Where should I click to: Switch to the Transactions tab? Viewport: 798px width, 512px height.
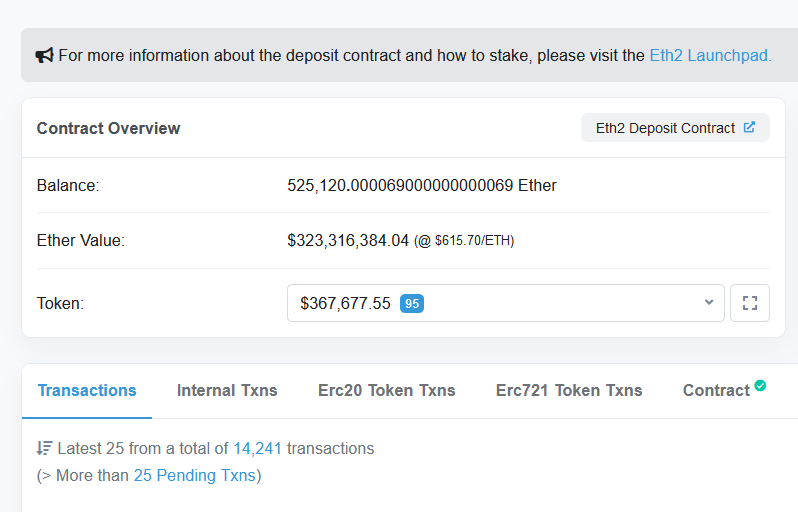click(x=87, y=390)
